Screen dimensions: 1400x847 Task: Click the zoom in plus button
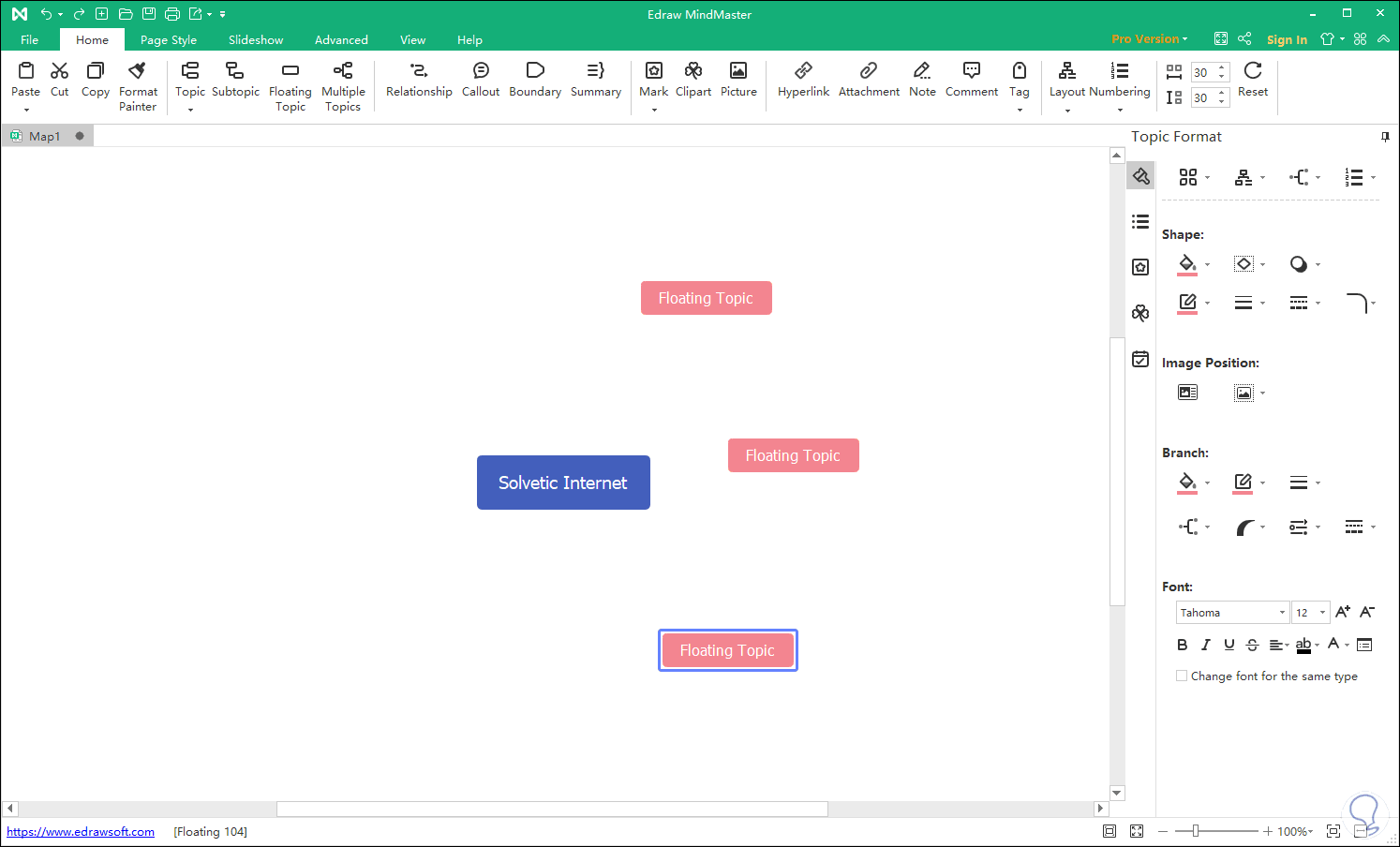(1268, 831)
